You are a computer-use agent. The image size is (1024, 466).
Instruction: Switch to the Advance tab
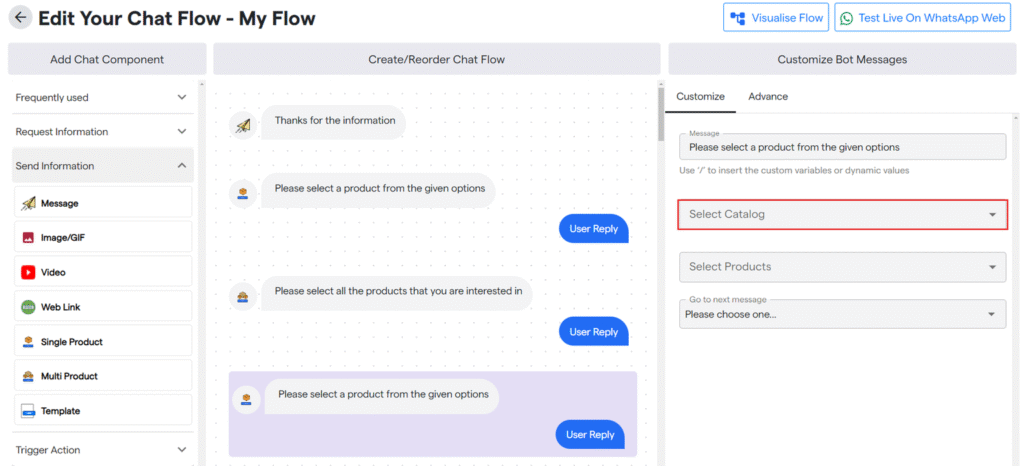(x=768, y=96)
